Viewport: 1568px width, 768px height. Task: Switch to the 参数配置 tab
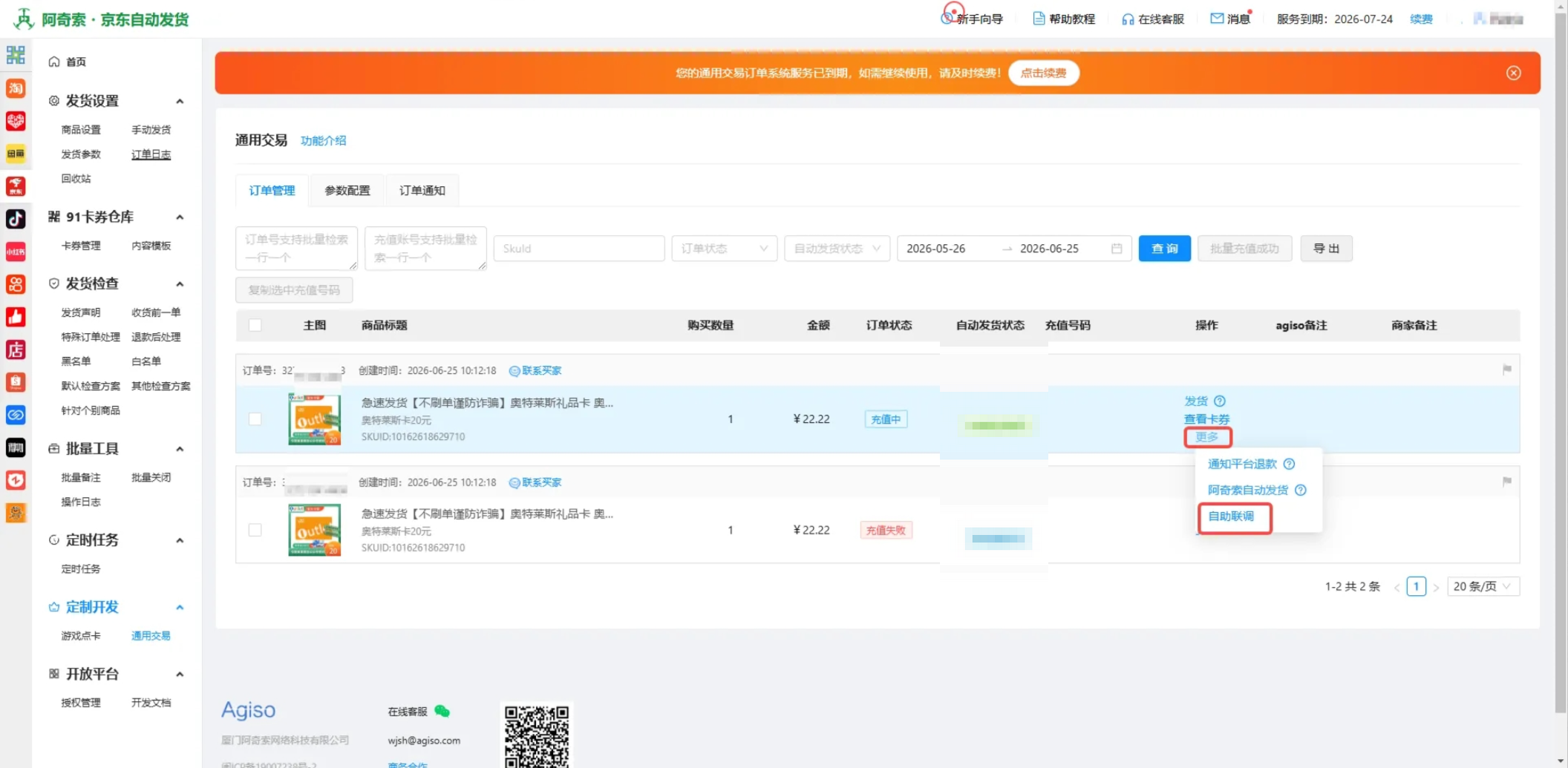tap(347, 191)
